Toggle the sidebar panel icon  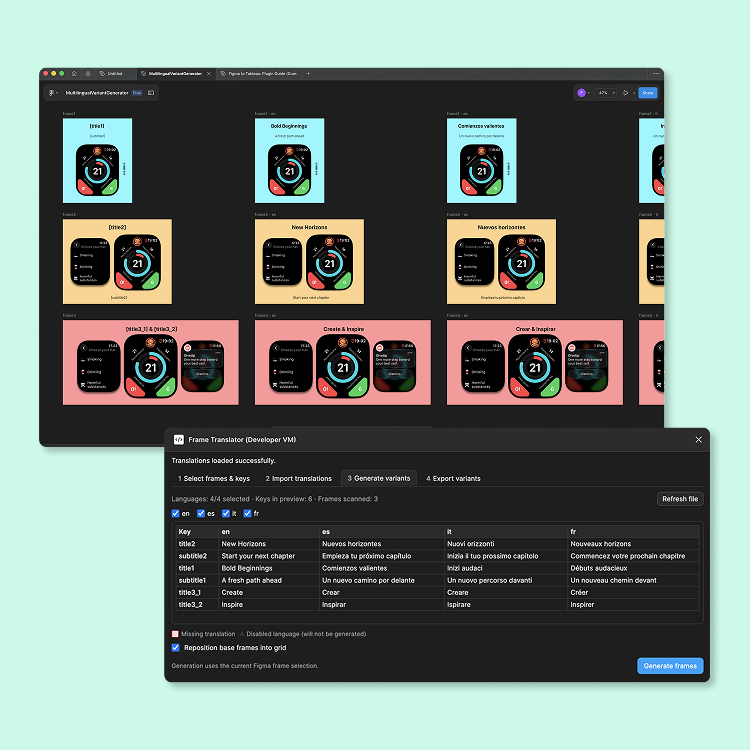(151, 93)
